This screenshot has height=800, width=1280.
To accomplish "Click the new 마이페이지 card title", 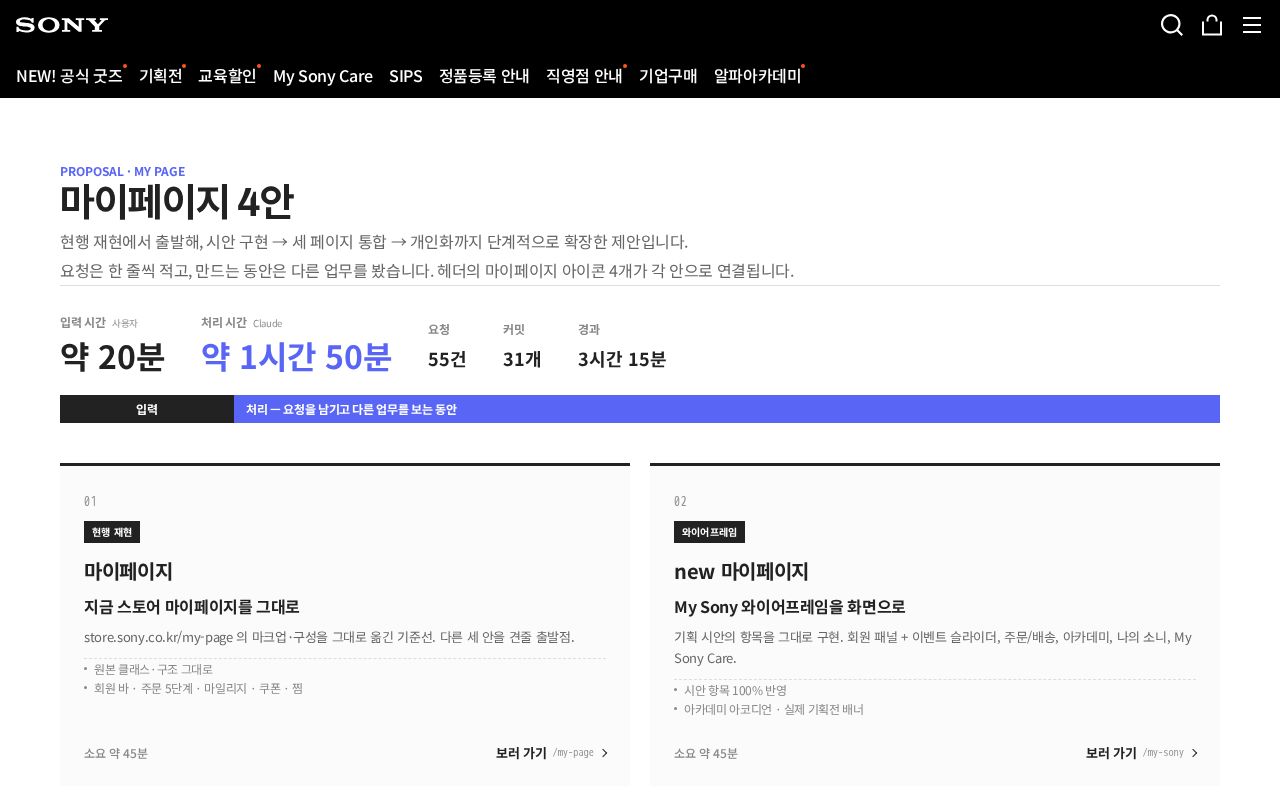I will pos(741,571).
